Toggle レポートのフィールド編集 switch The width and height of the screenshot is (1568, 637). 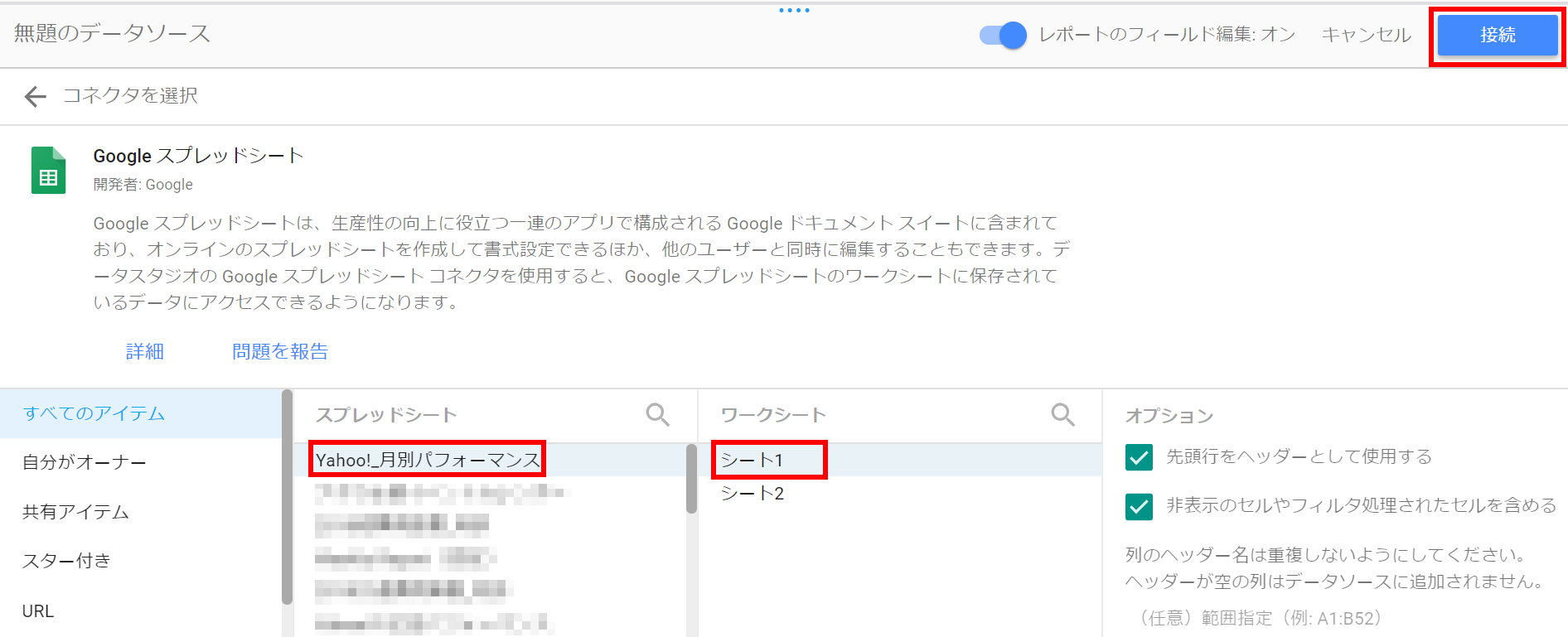click(x=1003, y=35)
